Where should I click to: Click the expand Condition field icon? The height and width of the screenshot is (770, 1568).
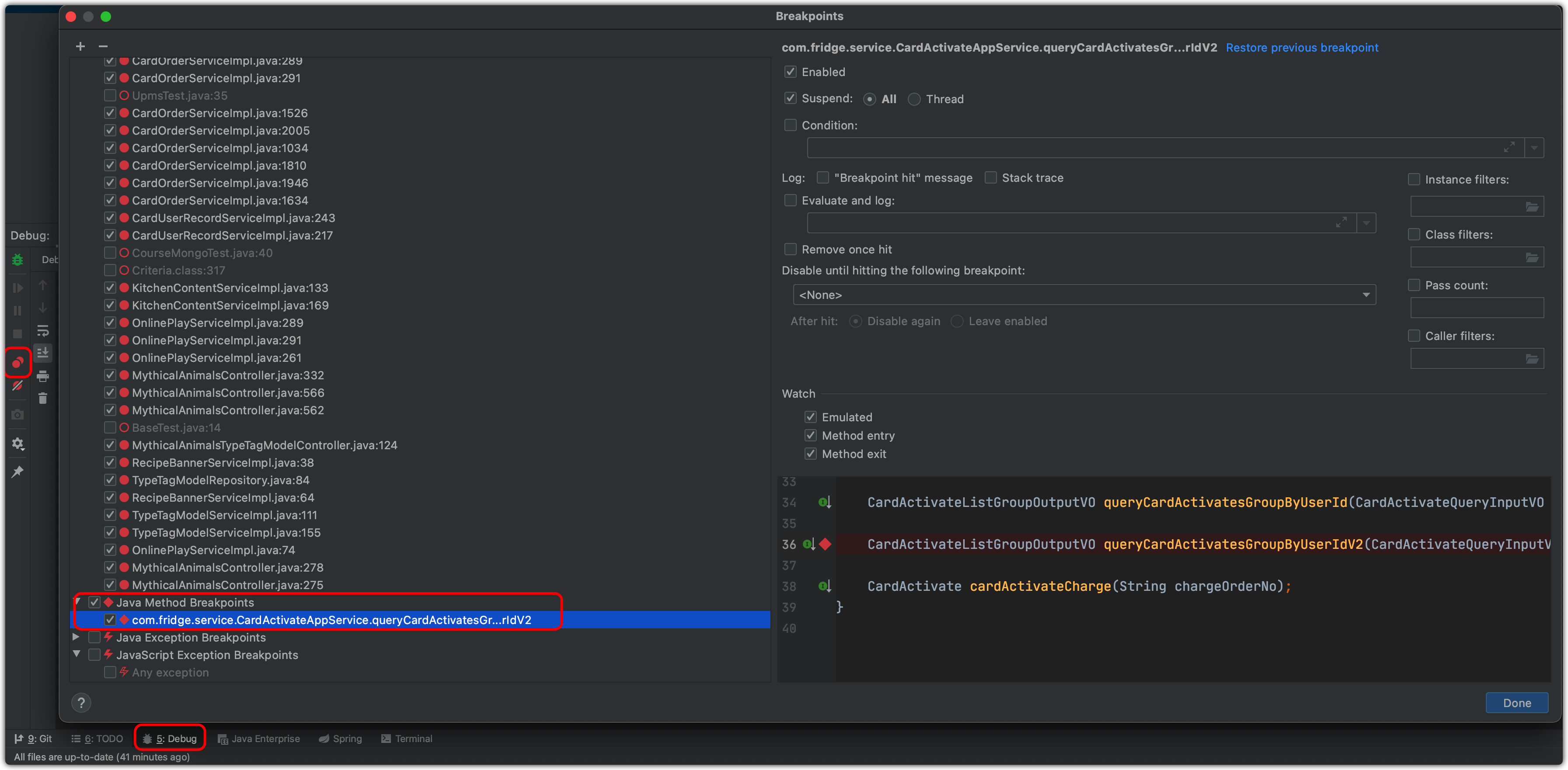click(1509, 148)
